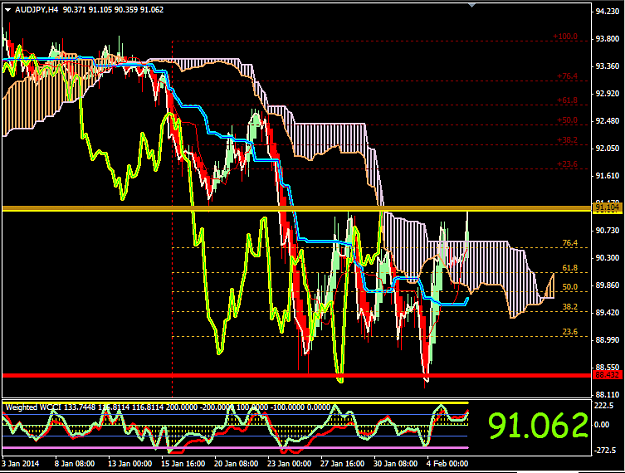The width and height of the screenshot is (625, 473).
Task: Click the triangle arrow beside AUDJPY,H4 title
Action: (8, 10)
